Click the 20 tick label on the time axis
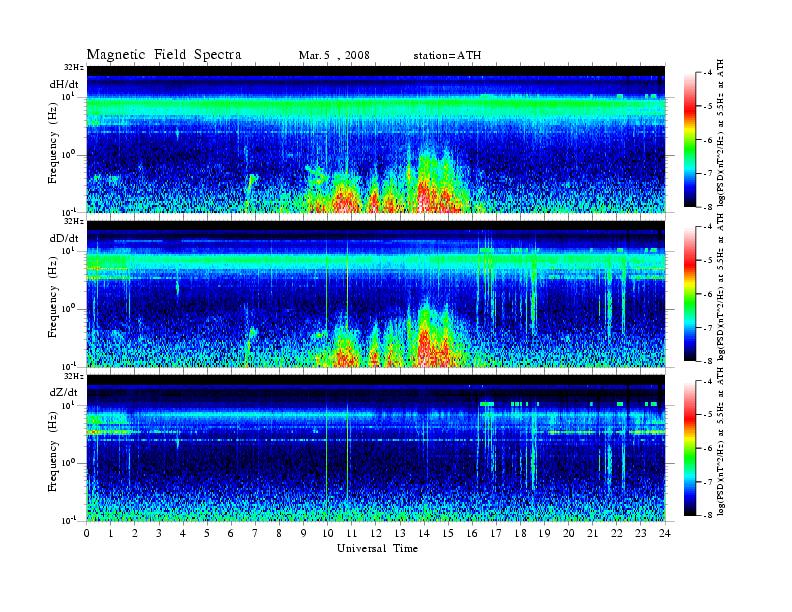This screenshot has height=612, width=792. 569,534
